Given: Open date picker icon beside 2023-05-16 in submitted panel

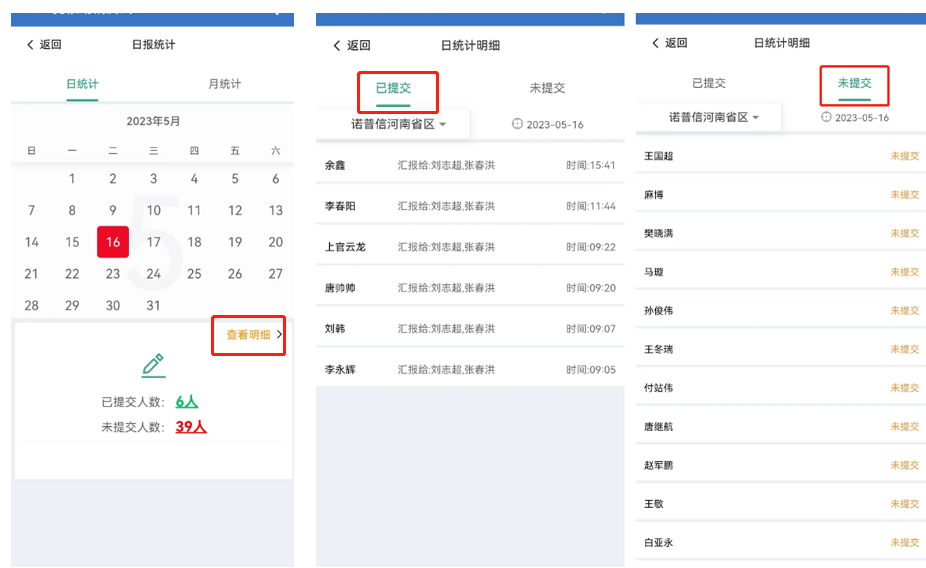Looking at the screenshot, I should click(x=517, y=124).
